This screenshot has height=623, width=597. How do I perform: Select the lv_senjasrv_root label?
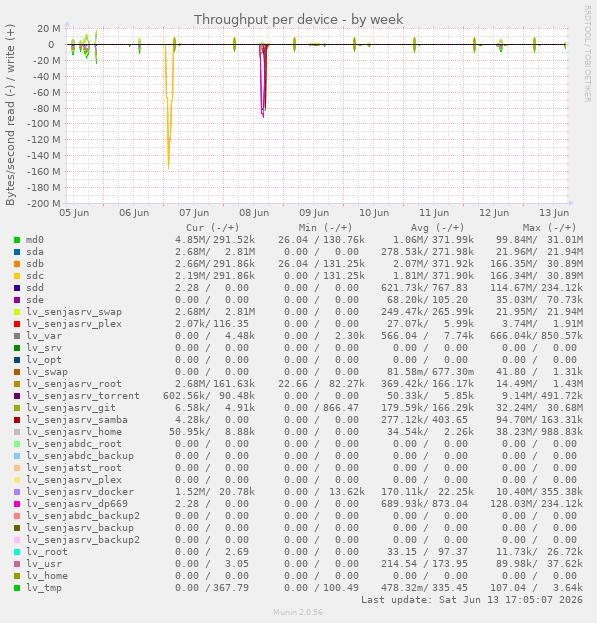point(74,384)
